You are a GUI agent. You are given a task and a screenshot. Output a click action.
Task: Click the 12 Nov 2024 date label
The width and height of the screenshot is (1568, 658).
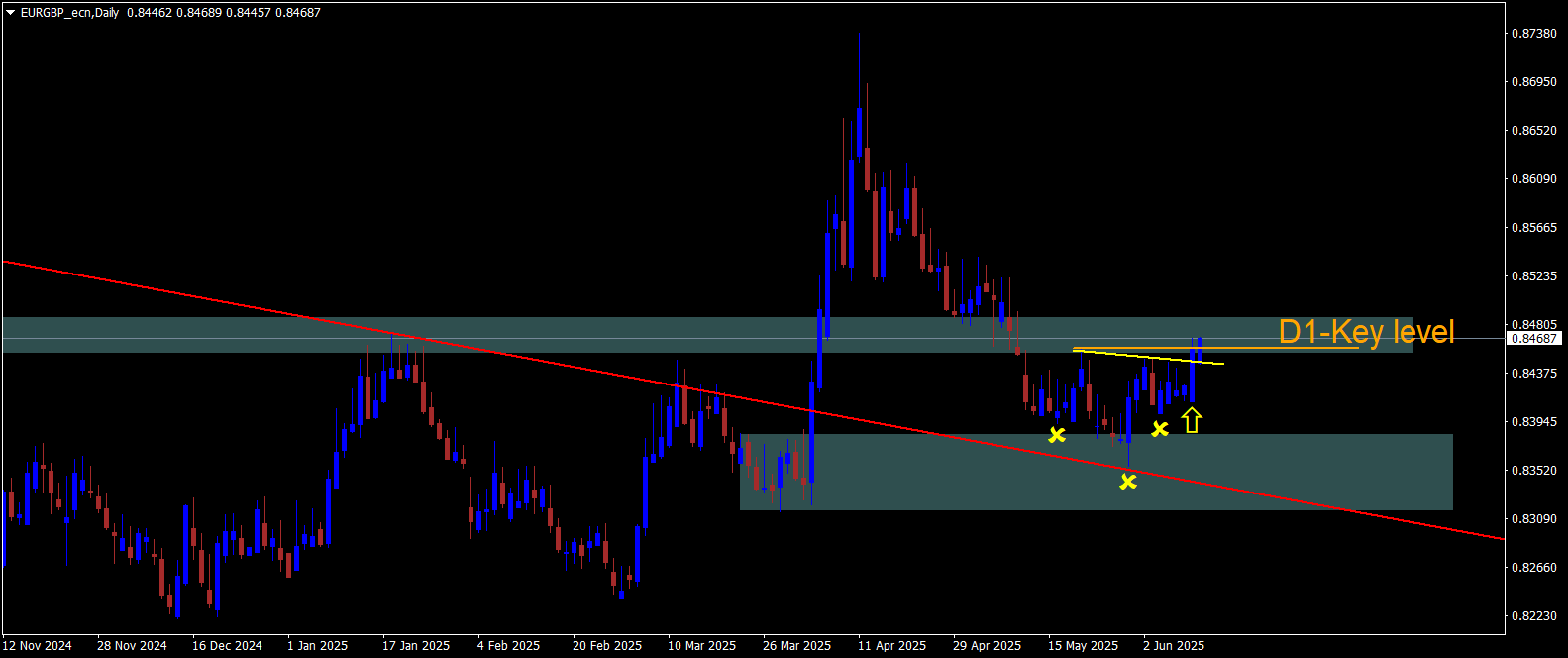(37, 646)
